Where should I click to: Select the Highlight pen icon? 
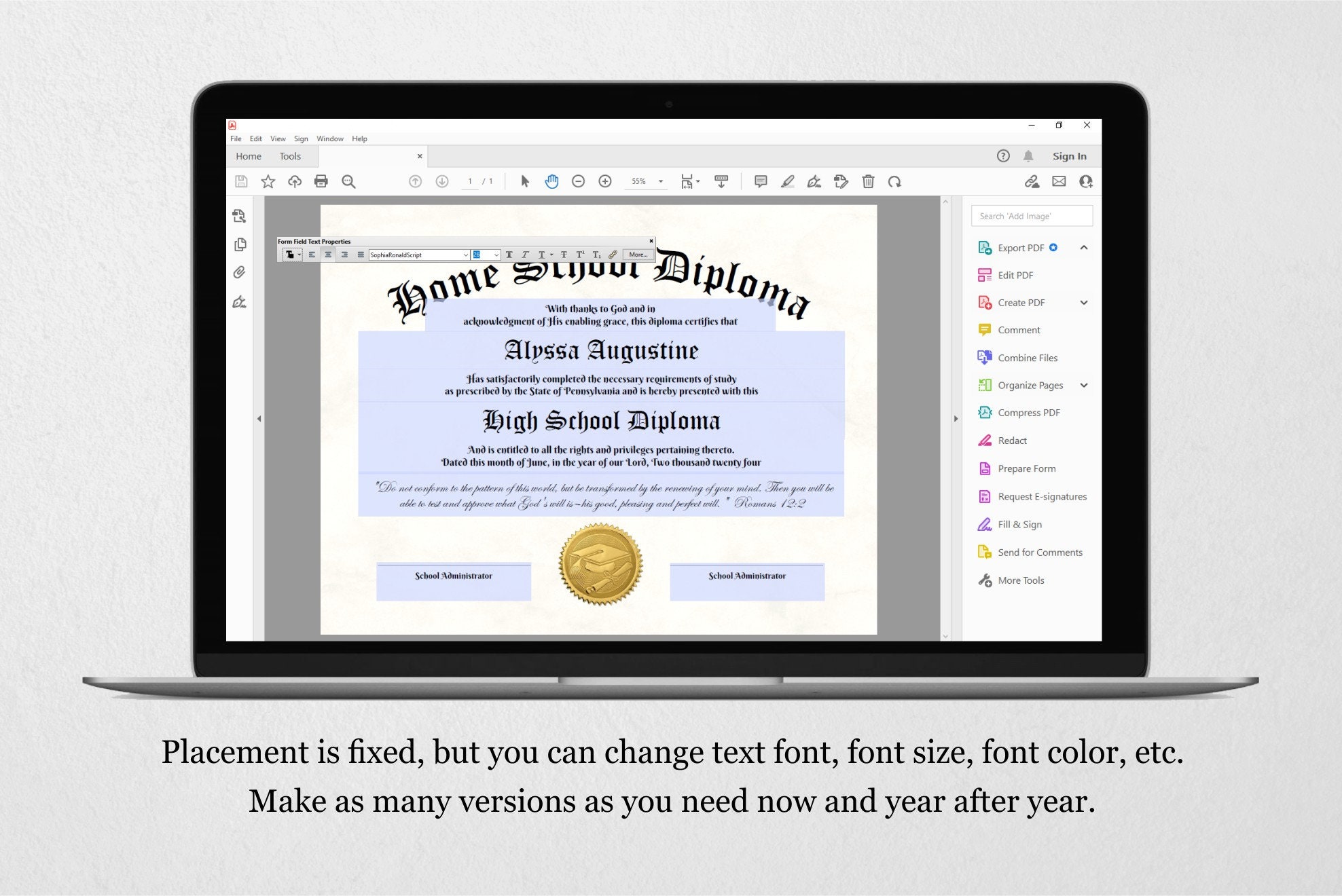(788, 181)
